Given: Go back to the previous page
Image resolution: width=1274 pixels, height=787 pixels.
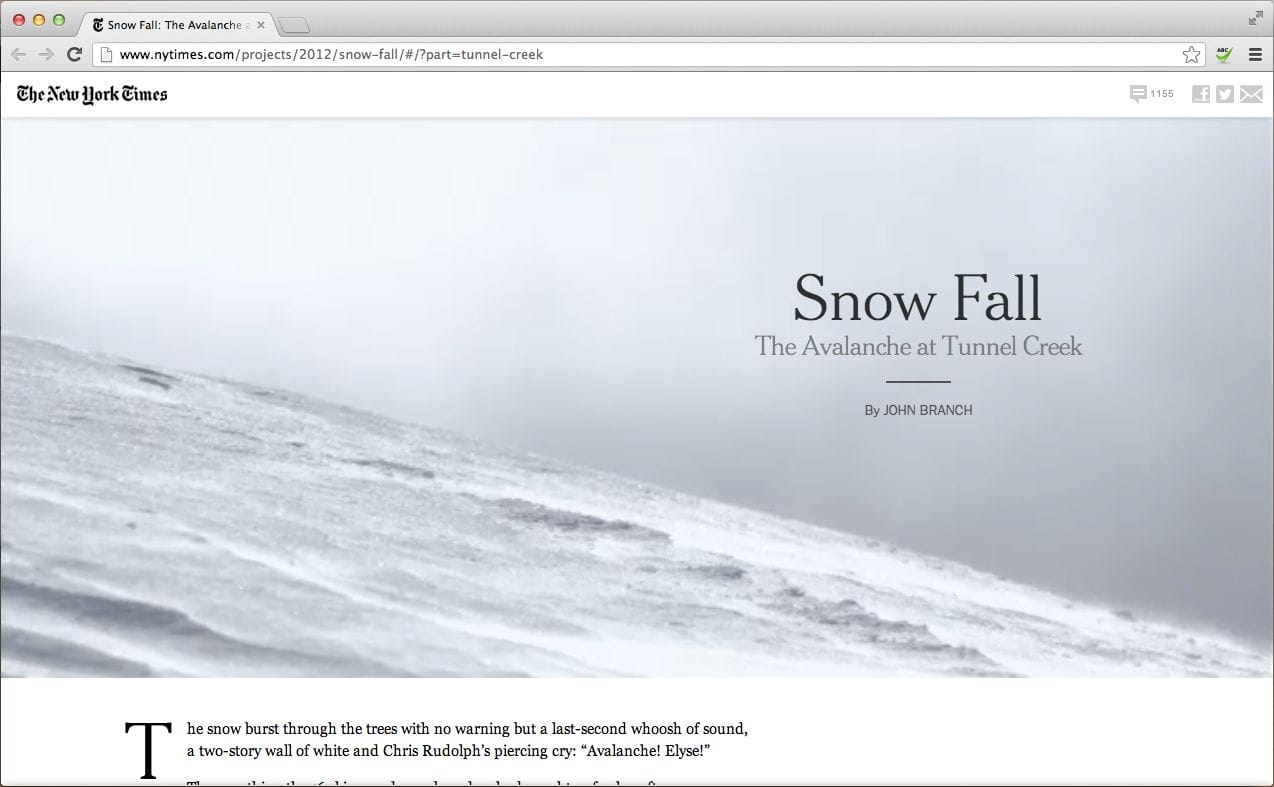Looking at the screenshot, I should point(18,55).
